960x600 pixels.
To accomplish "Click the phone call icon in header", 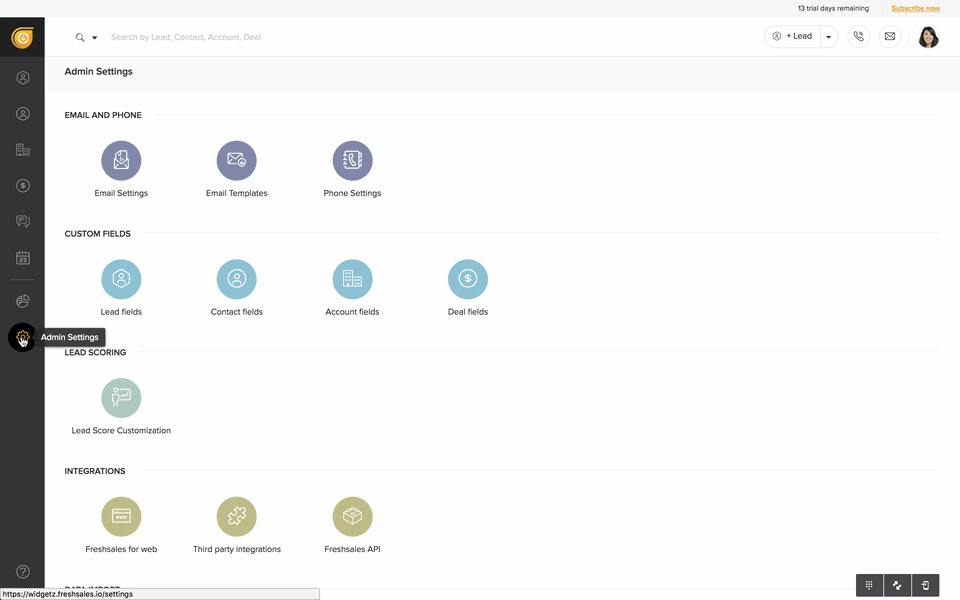I will (858, 37).
